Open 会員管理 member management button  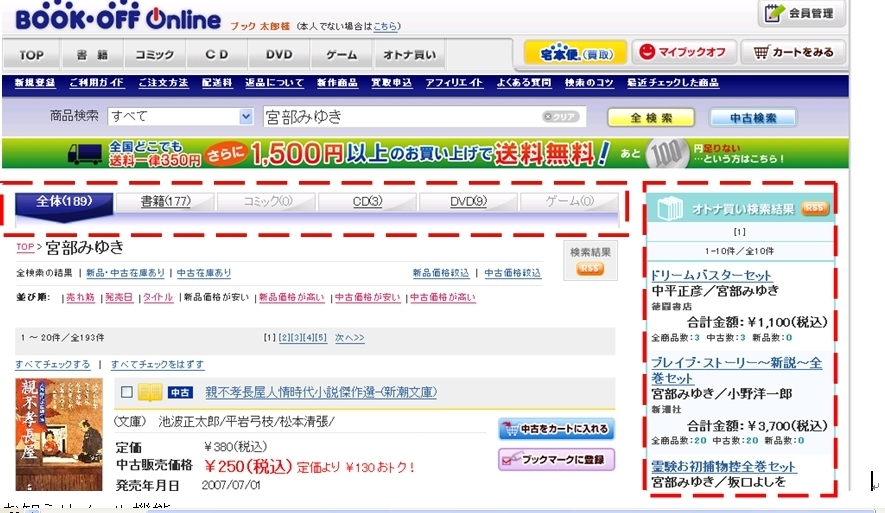pyautogui.click(x=801, y=13)
